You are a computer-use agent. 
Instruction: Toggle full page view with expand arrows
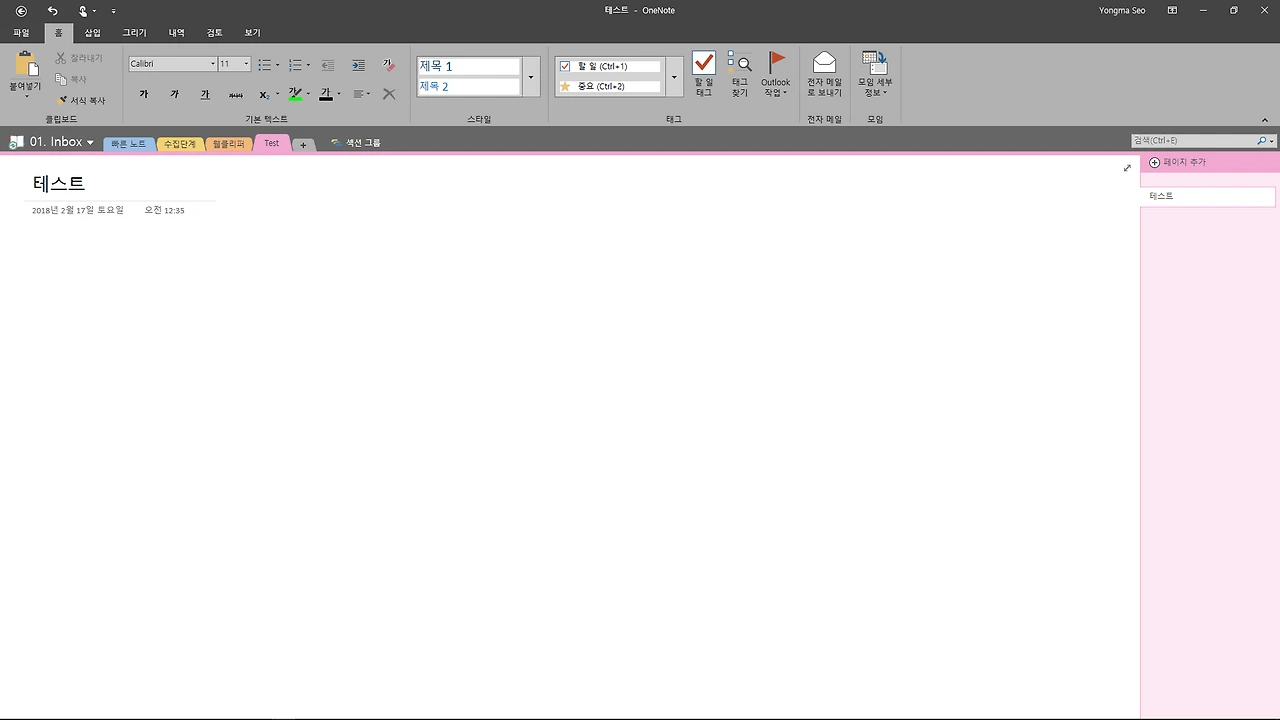[1128, 168]
